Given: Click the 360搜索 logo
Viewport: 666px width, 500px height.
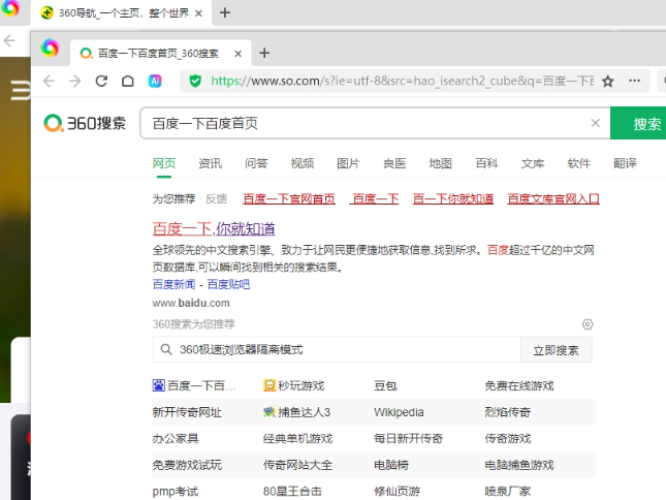Looking at the screenshot, I should [85, 123].
